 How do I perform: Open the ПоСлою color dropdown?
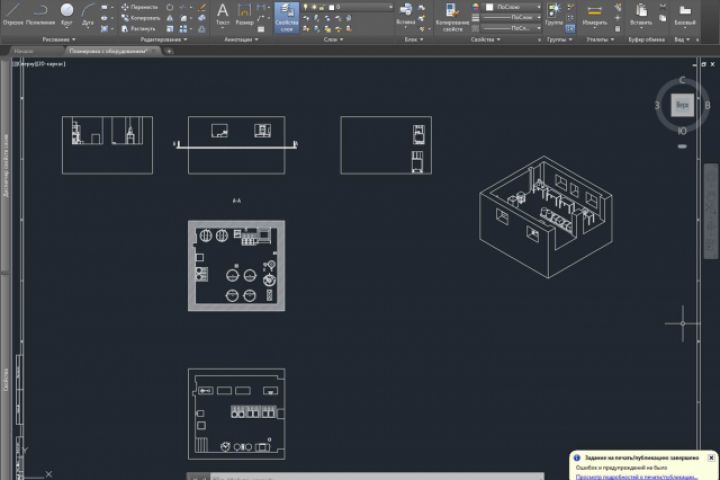point(513,7)
